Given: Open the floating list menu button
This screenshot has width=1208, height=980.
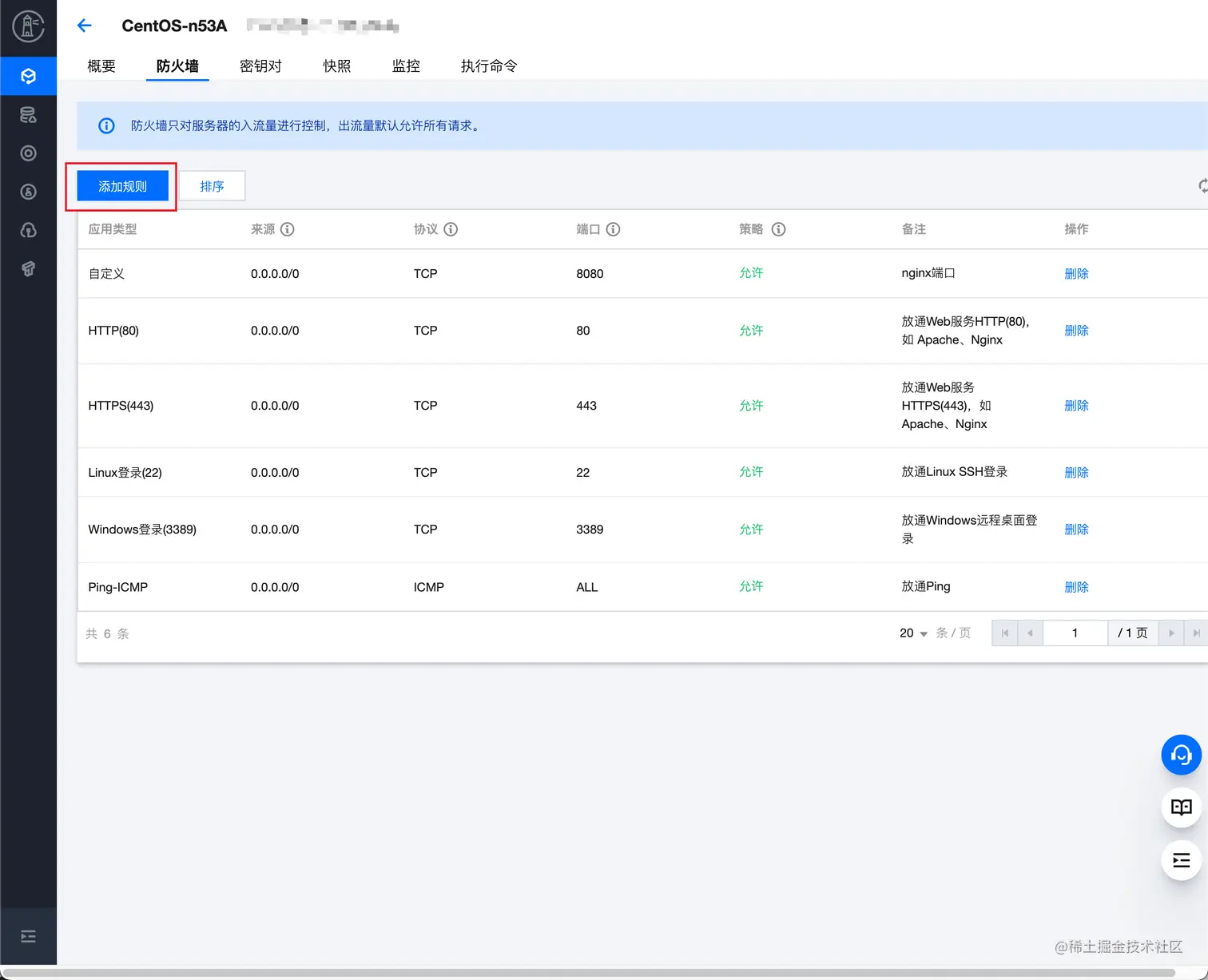Looking at the screenshot, I should [1181, 860].
